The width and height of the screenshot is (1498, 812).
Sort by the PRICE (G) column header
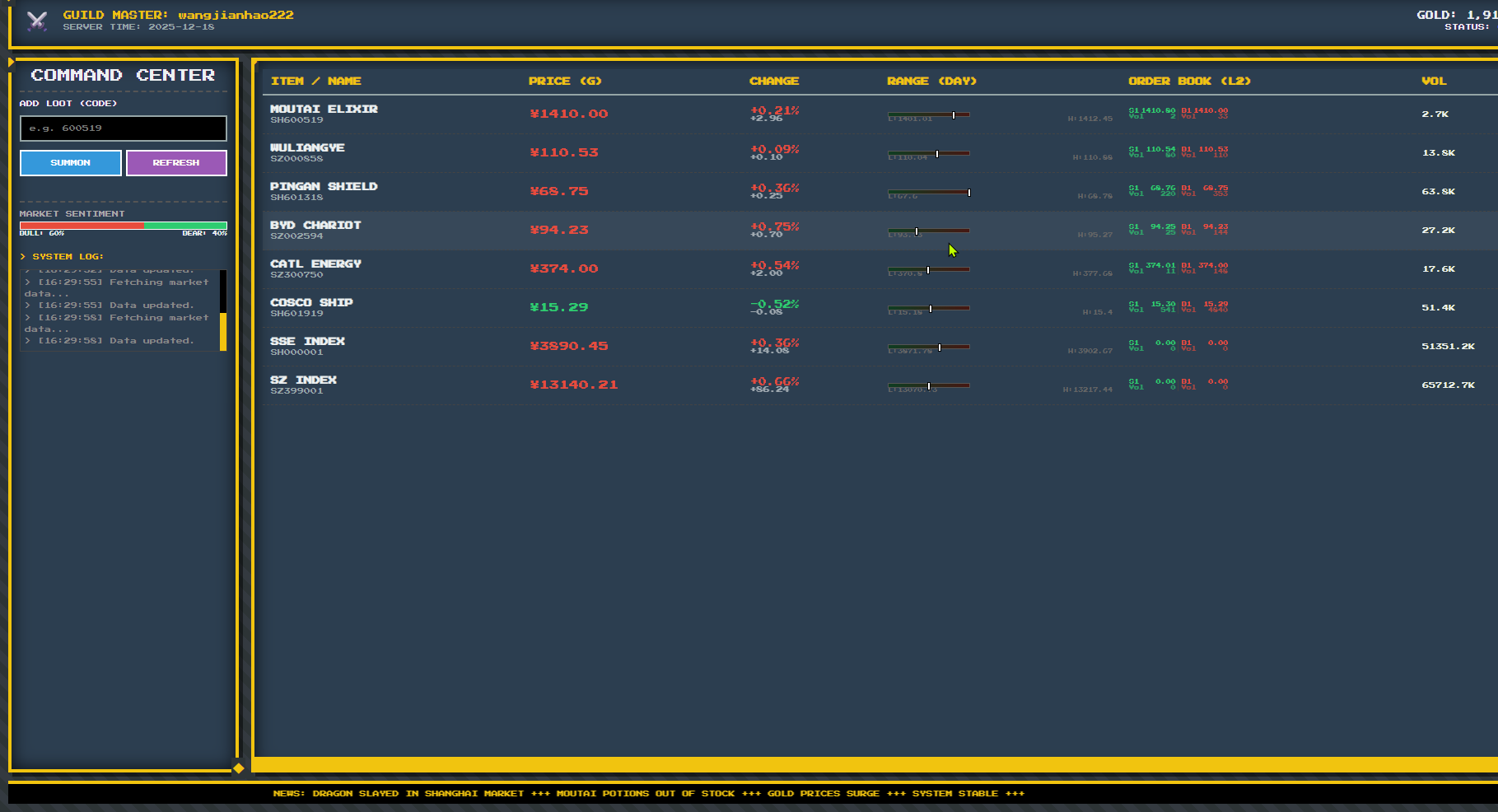tap(564, 81)
